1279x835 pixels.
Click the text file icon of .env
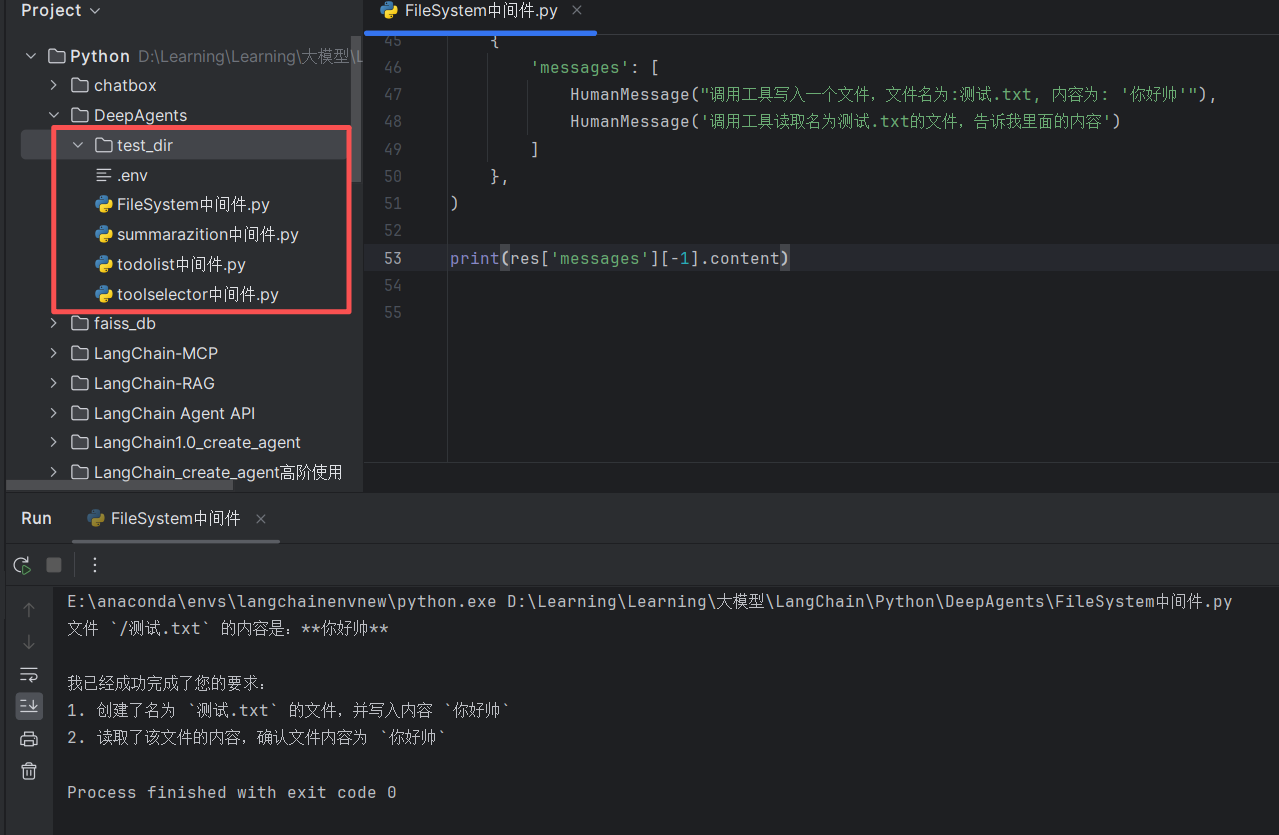(x=103, y=175)
